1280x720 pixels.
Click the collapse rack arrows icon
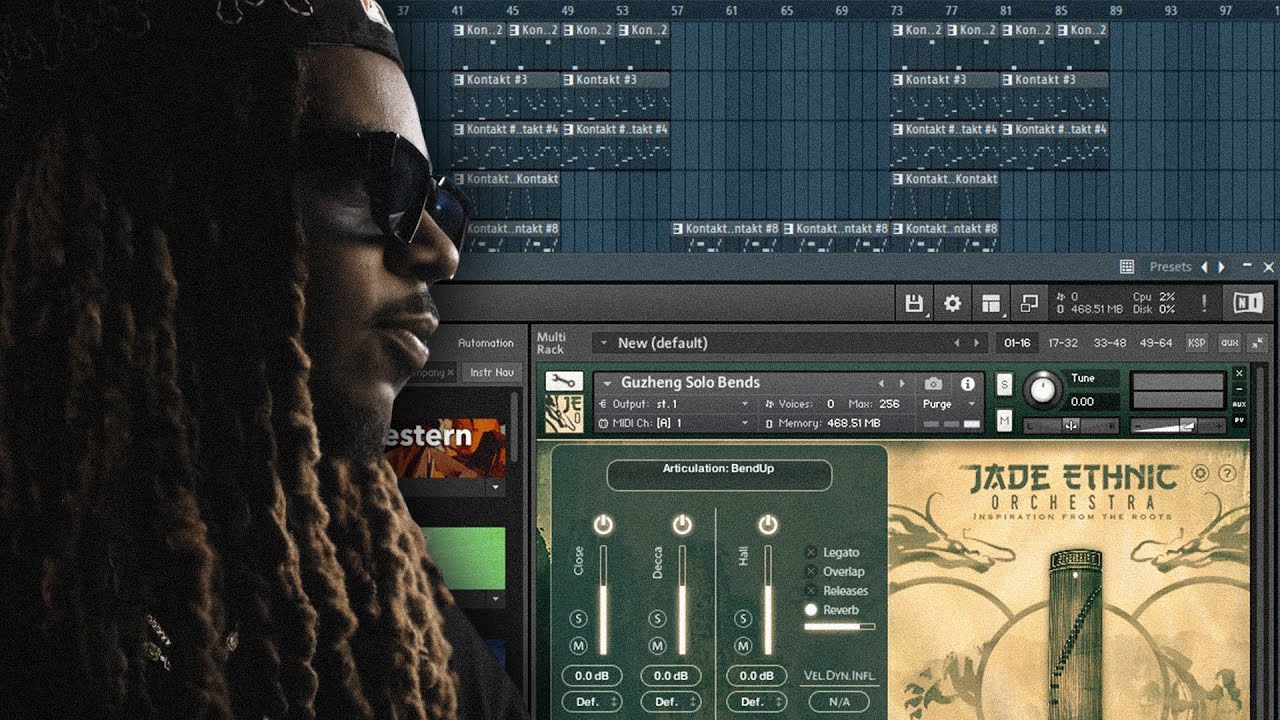coord(1258,342)
